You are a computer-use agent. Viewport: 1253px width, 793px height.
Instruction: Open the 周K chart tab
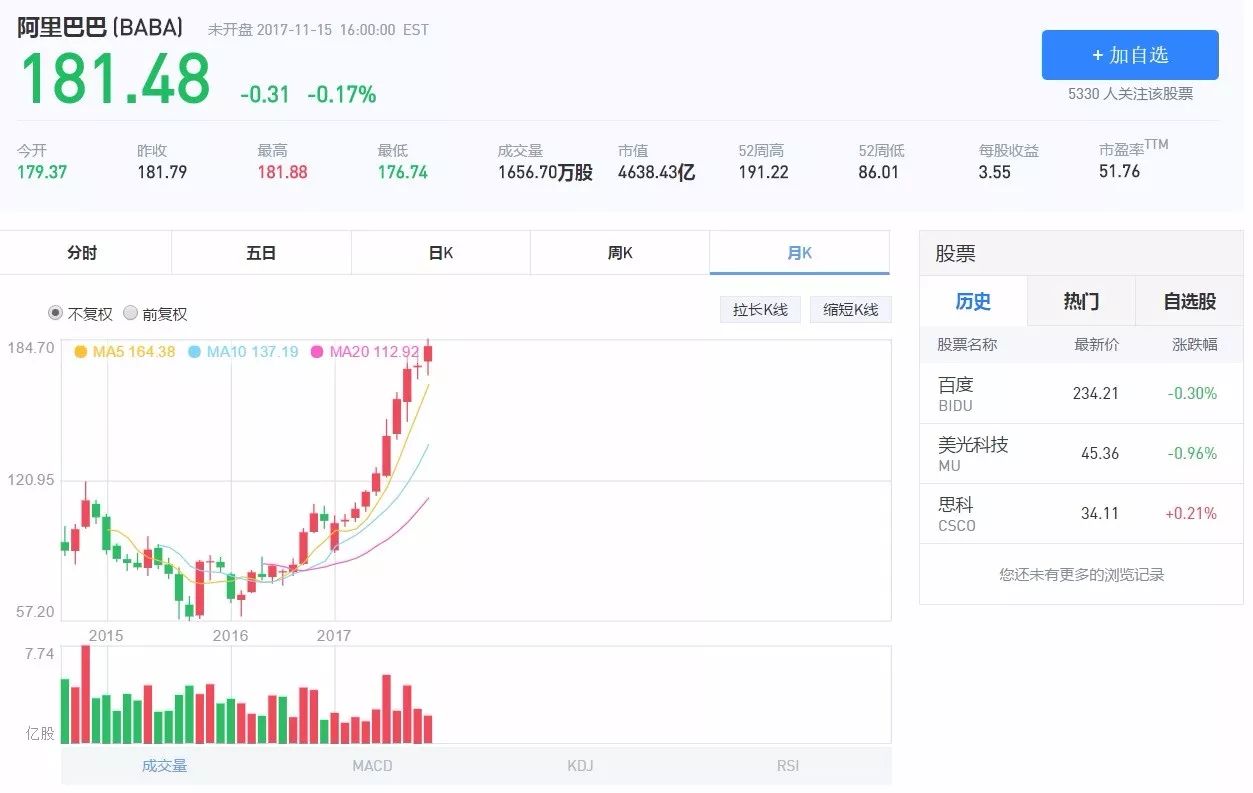(620, 253)
